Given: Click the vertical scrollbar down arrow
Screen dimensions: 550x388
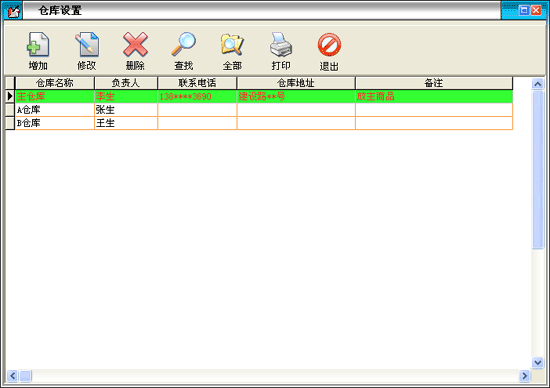Looking at the screenshot, I should (538, 362).
